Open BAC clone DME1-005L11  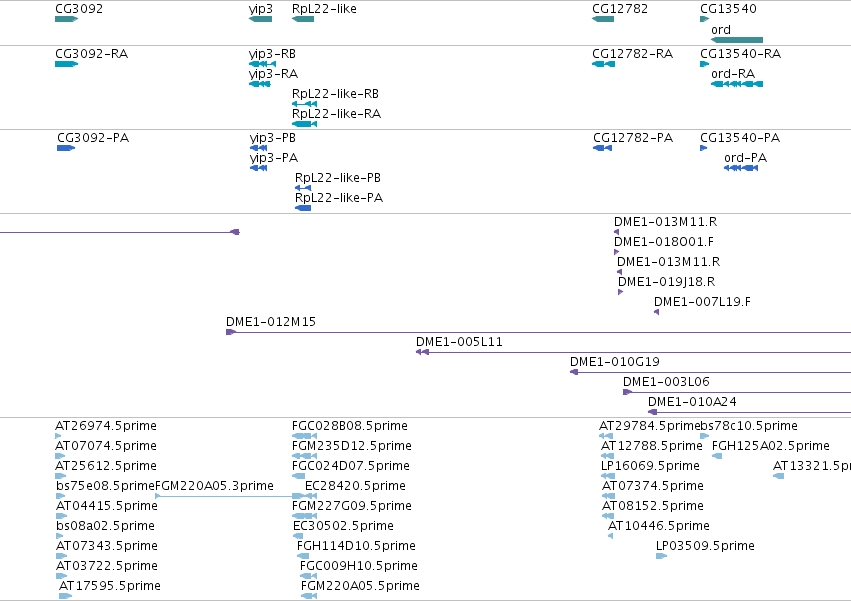[x=633, y=352]
